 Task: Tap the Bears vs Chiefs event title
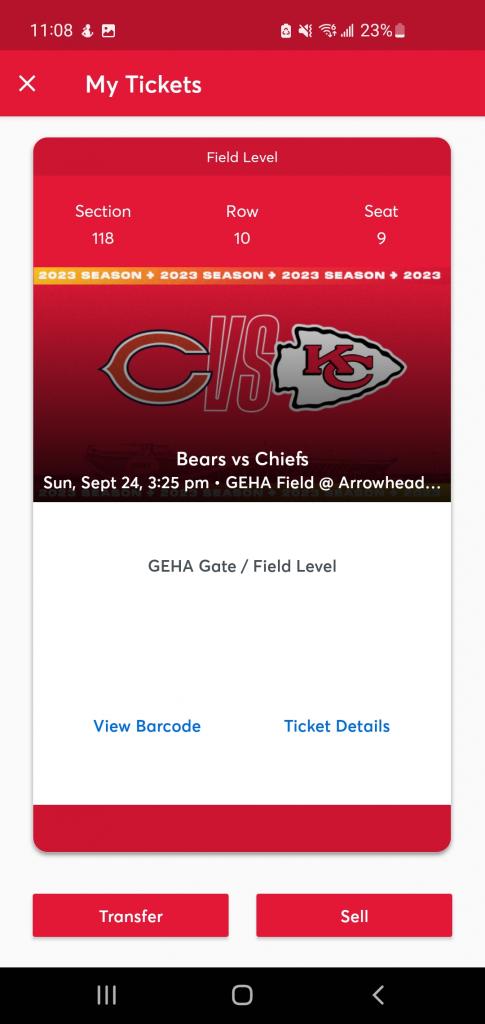[x=242, y=459]
